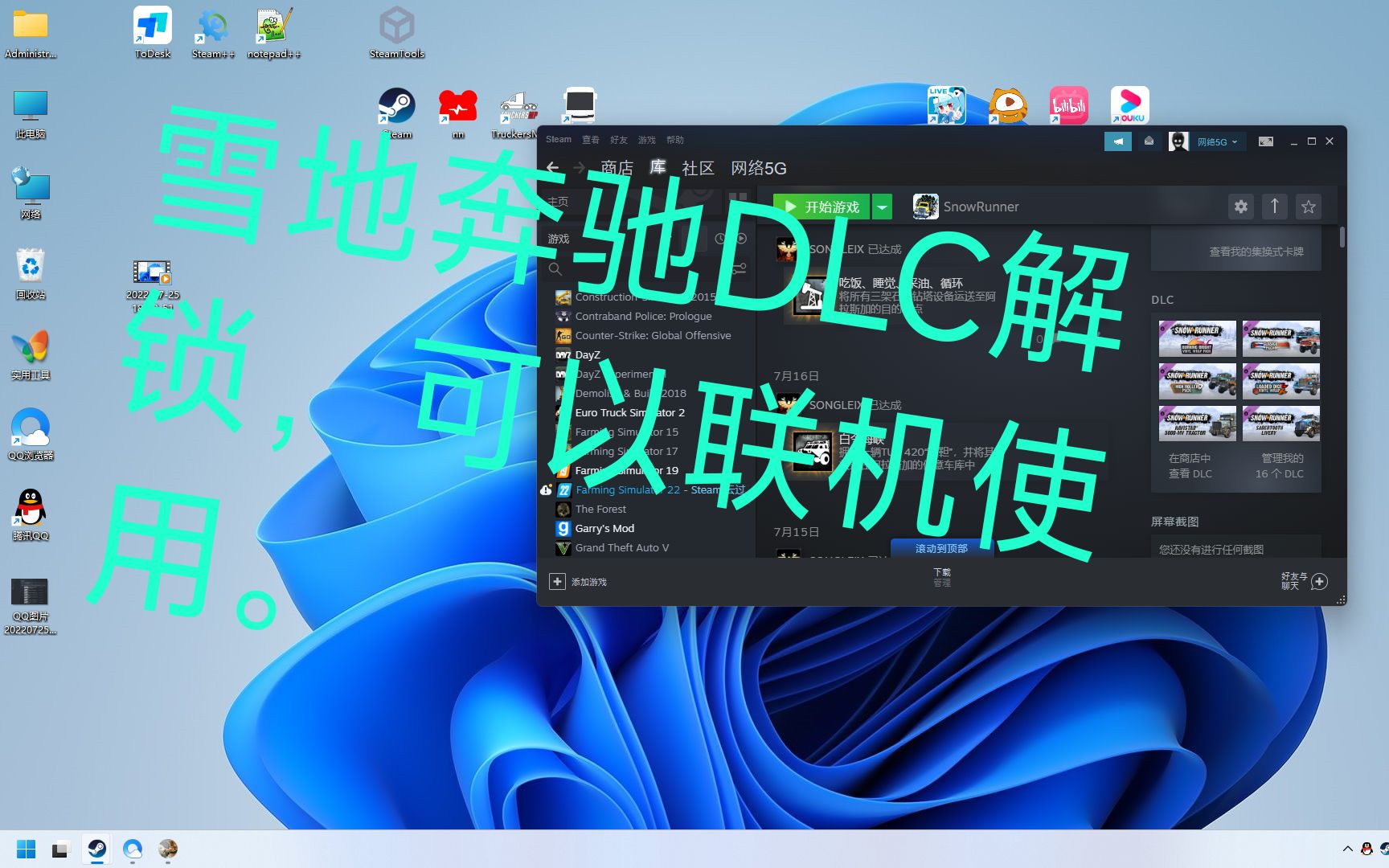Select the 腾讯QQ desktop icon
The image size is (1389, 868).
(31, 515)
